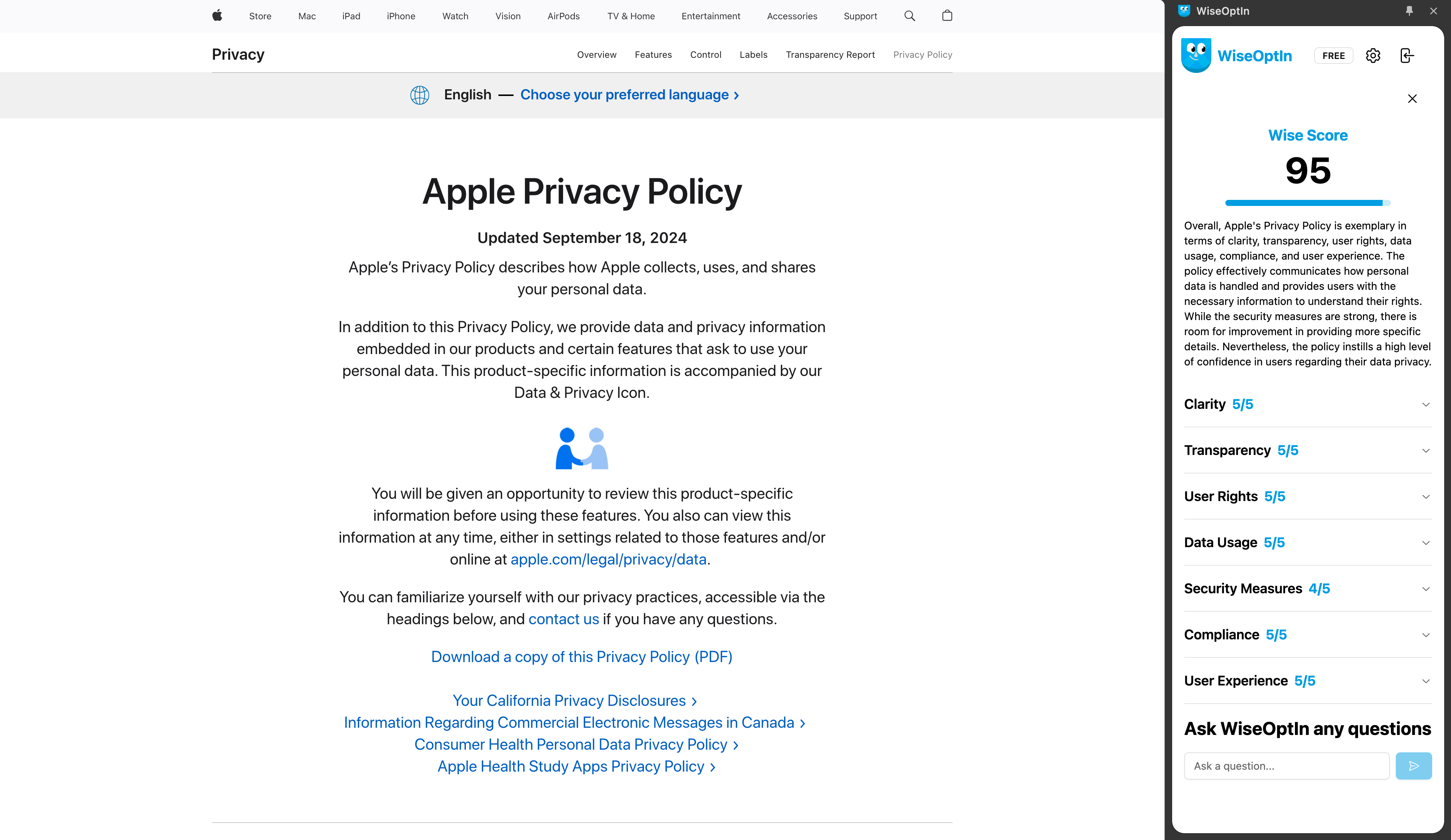Pin the WiseOptIn side panel

[1409, 11]
